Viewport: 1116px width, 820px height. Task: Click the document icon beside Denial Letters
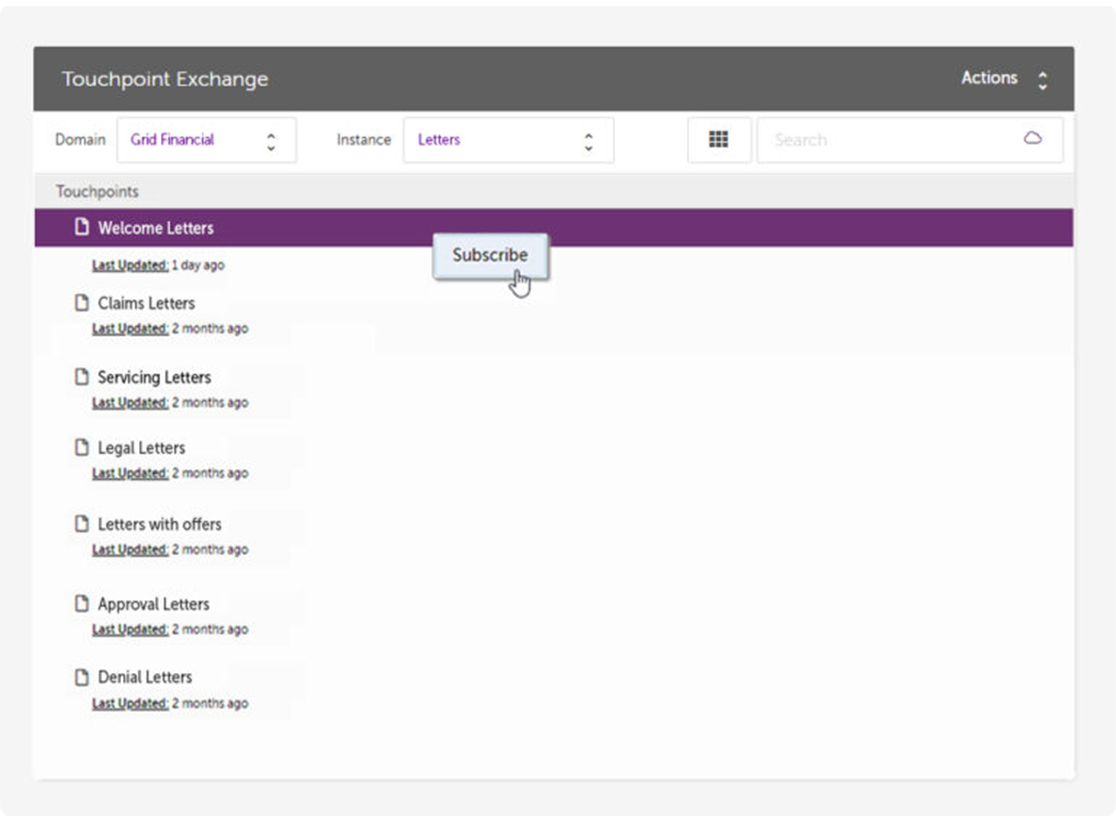[82, 677]
